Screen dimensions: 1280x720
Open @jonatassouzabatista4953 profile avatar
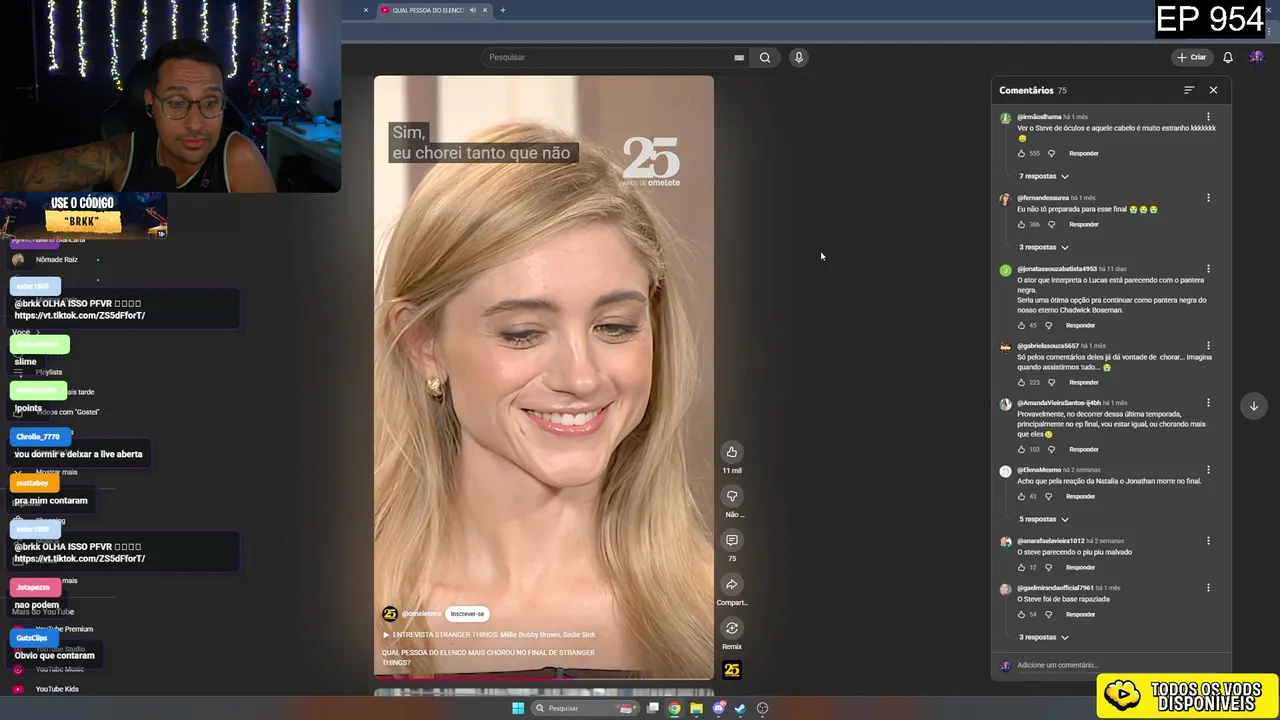coord(1005,270)
